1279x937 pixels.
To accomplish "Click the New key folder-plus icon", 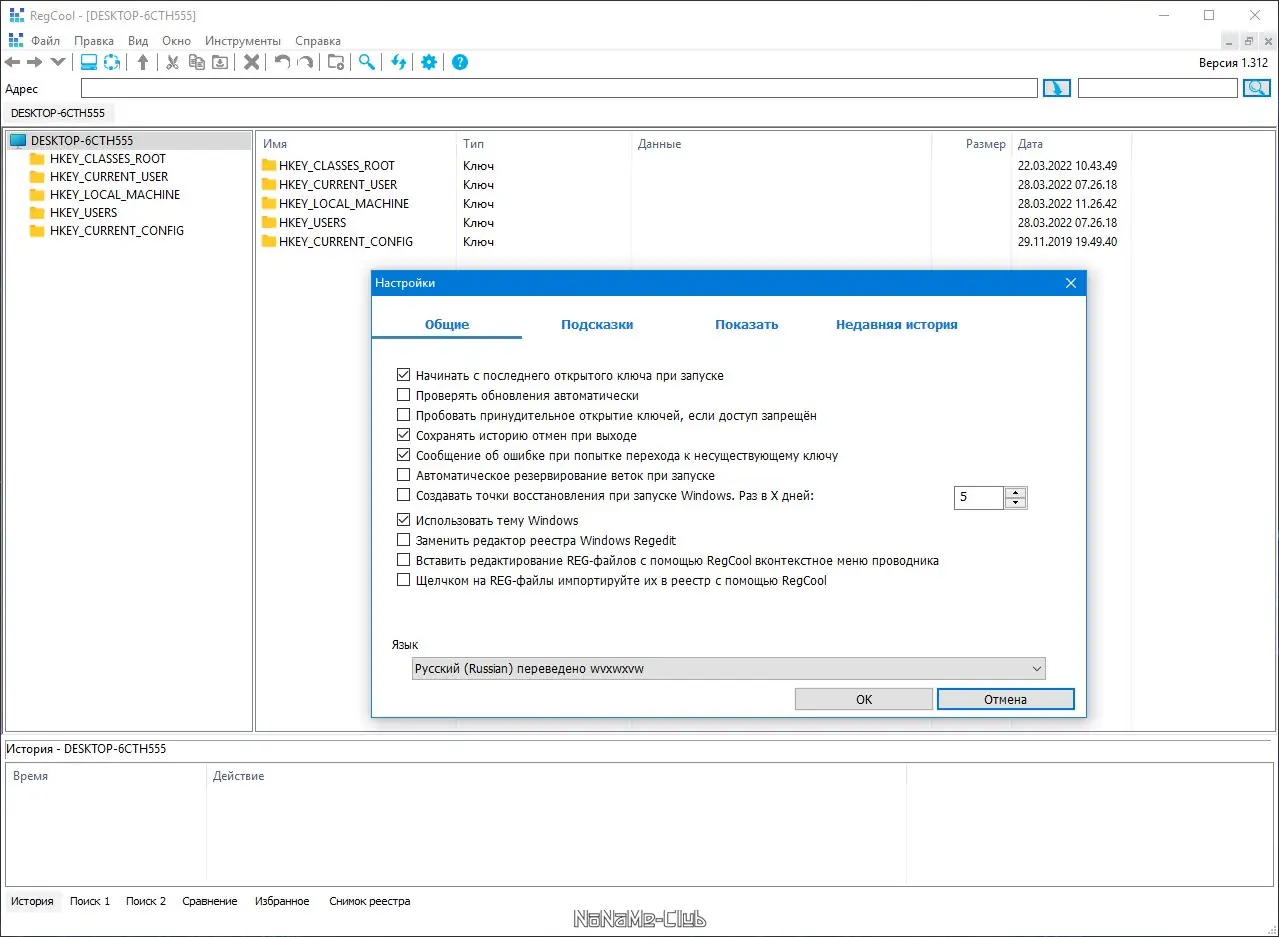I will tap(336, 62).
